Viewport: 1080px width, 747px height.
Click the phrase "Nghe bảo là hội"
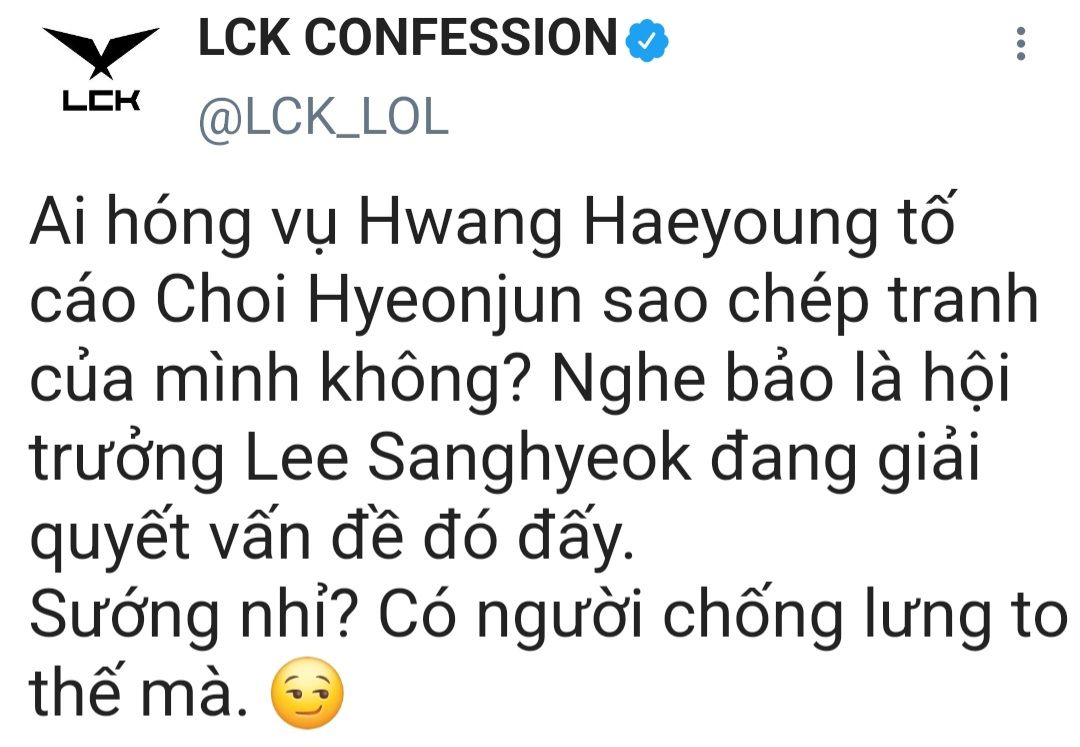(781, 381)
